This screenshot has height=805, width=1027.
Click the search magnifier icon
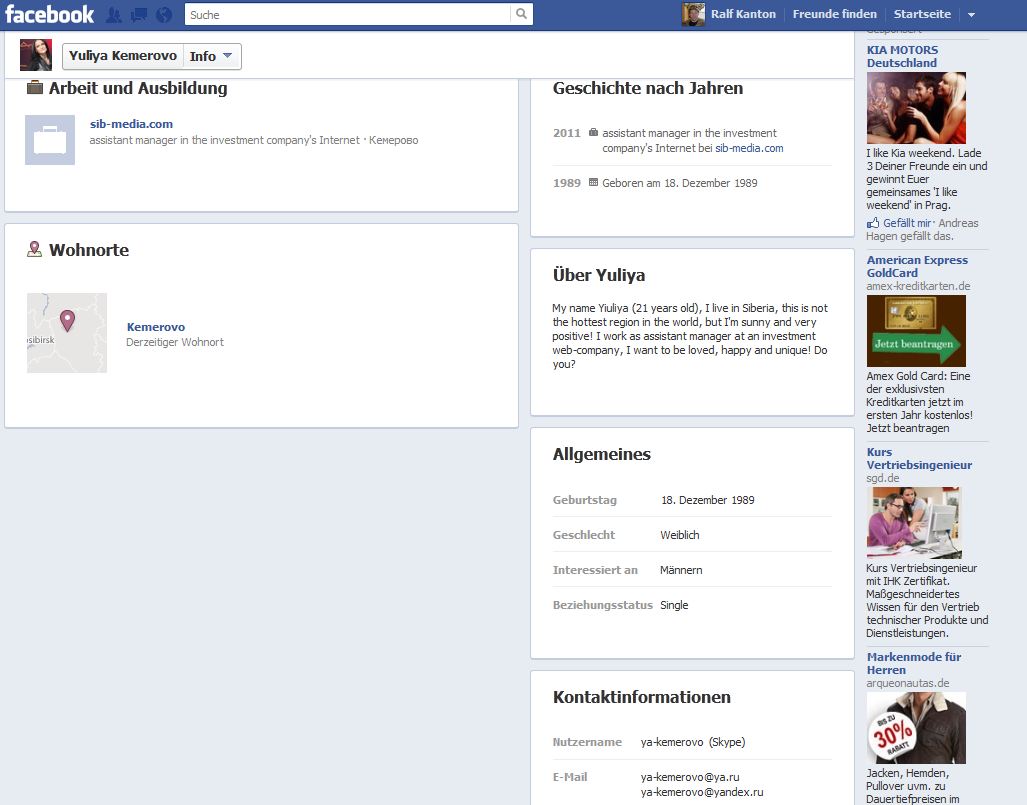pos(521,14)
